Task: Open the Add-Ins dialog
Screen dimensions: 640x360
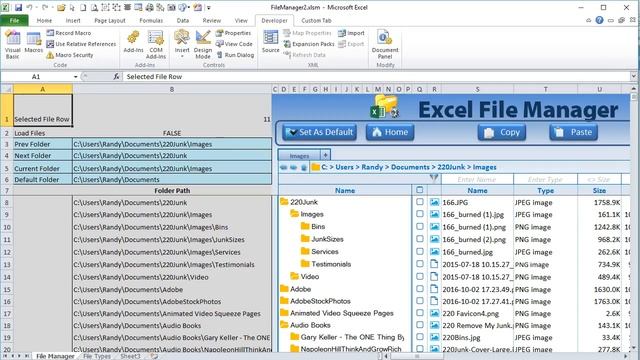Action: coord(133,42)
